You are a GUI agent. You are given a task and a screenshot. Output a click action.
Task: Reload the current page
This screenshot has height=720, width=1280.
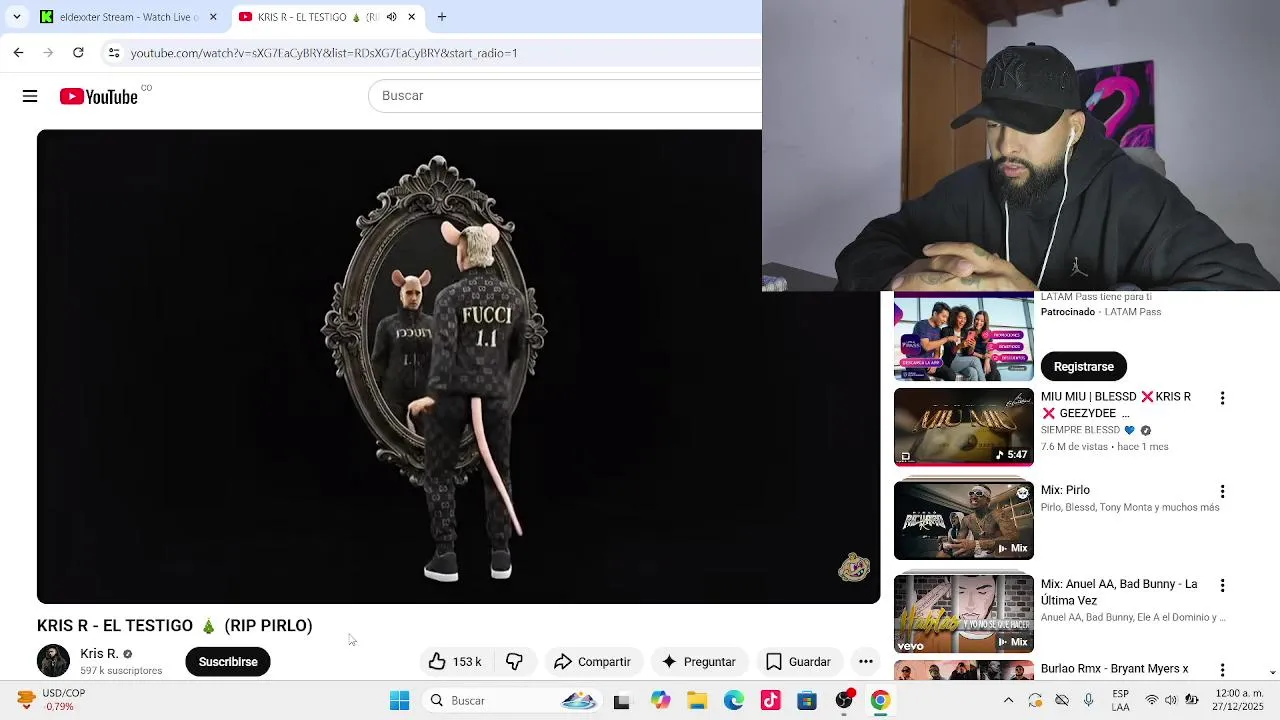78,52
